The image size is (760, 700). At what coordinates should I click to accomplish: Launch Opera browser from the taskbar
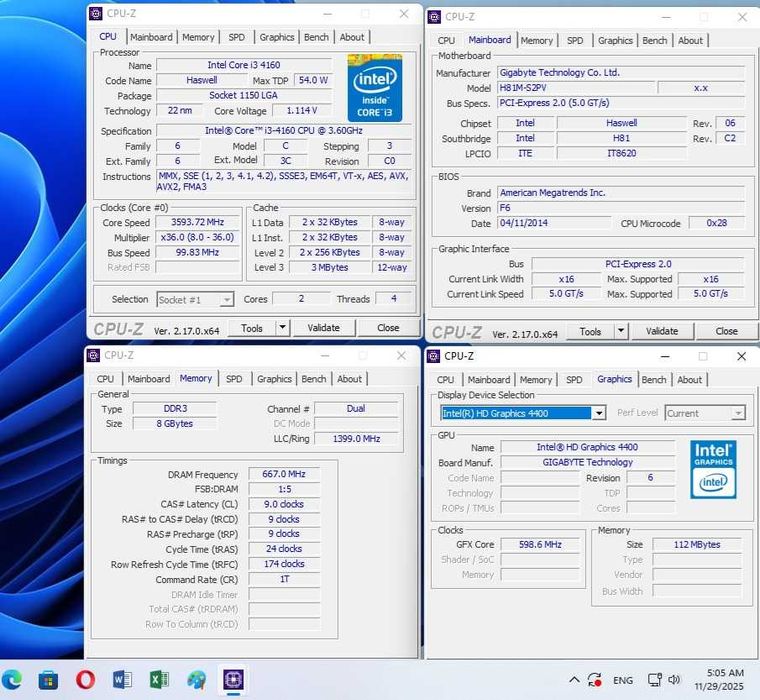coord(85,680)
